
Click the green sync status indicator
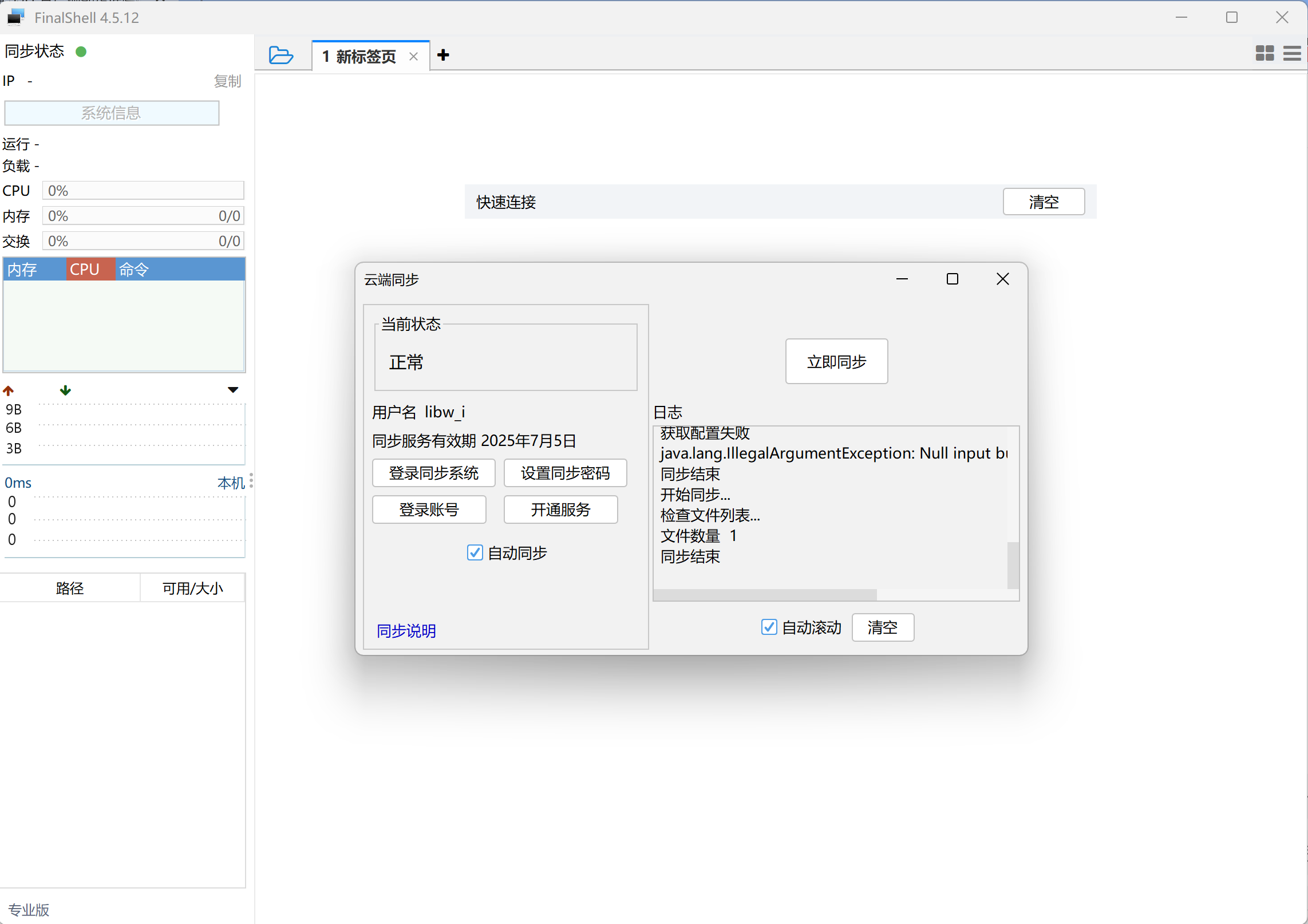click(x=81, y=52)
